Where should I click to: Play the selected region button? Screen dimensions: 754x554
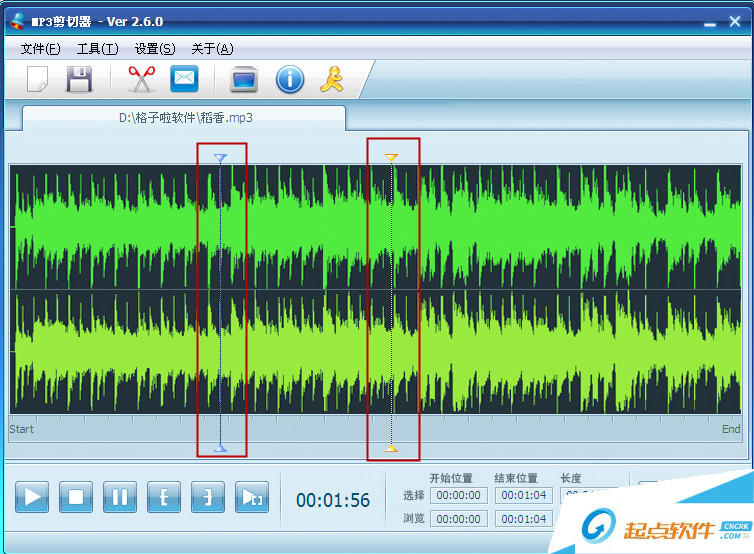click(x=252, y=497)
